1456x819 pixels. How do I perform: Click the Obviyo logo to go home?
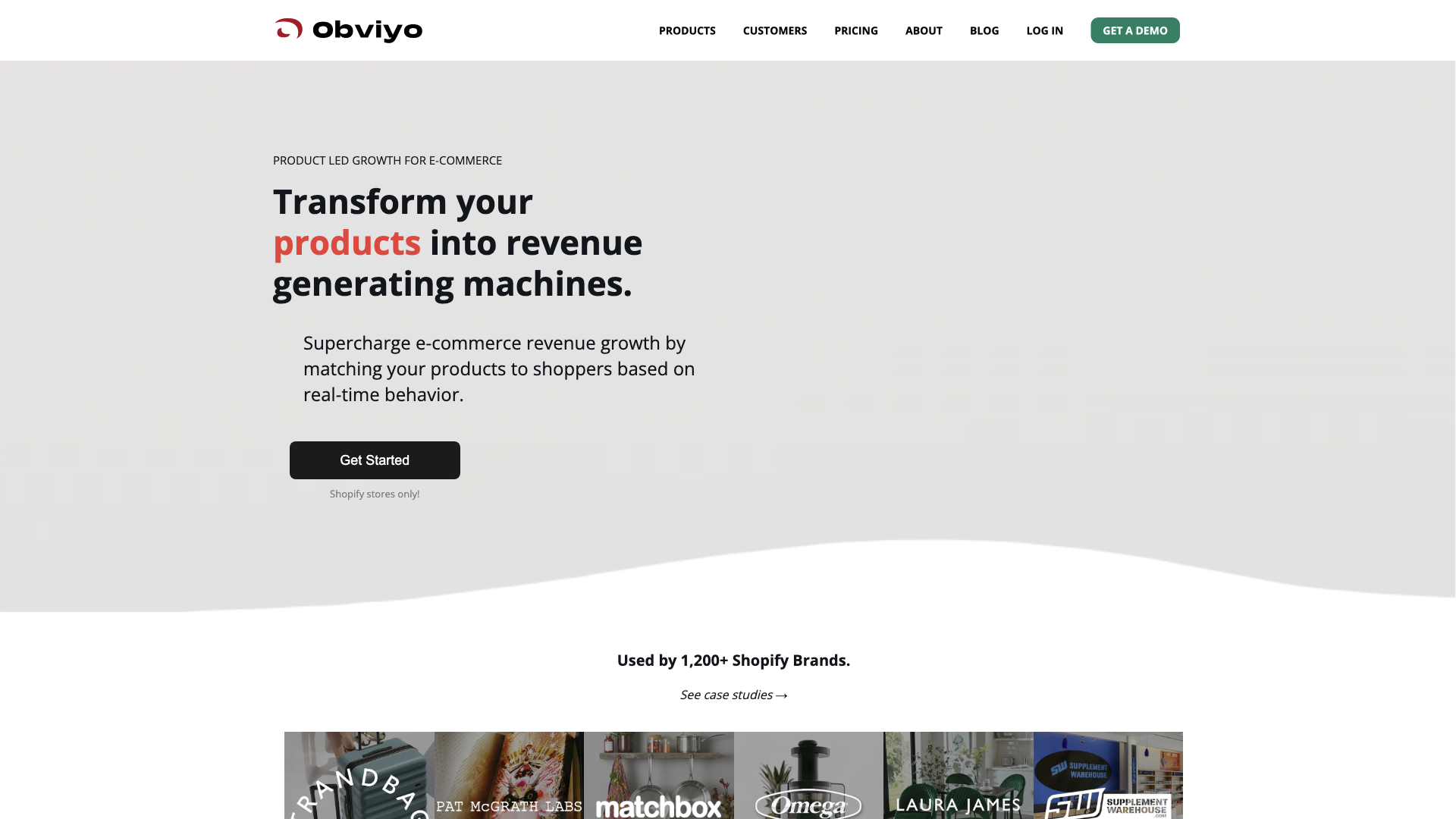pos(347,30)
